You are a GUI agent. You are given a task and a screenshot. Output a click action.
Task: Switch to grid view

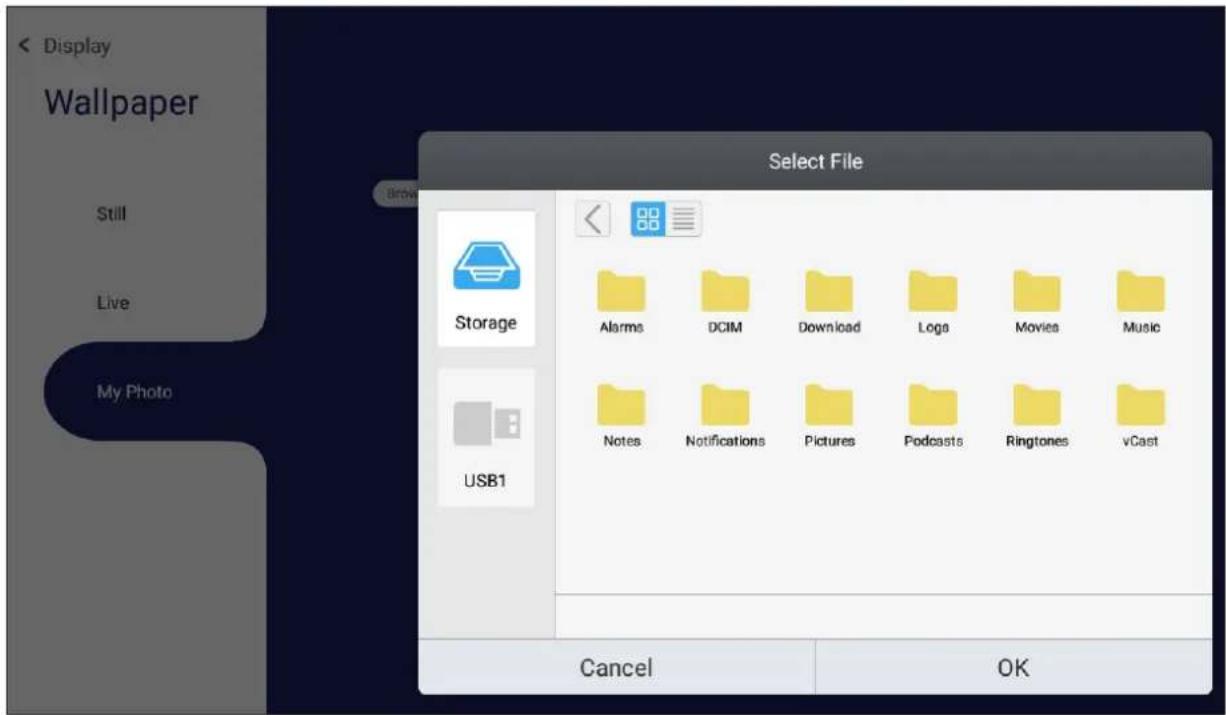(x=648, y=219)
